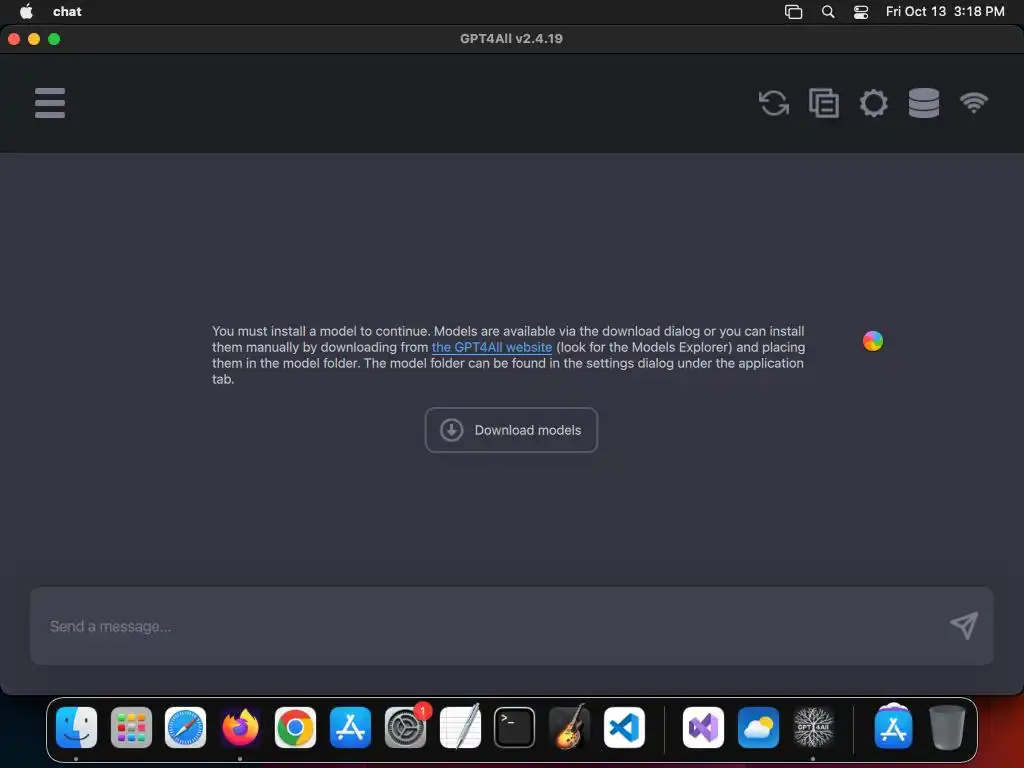This screenshot has width=1024, height=768.
Task: Click the Spotlight search icon
Action: 827,11
